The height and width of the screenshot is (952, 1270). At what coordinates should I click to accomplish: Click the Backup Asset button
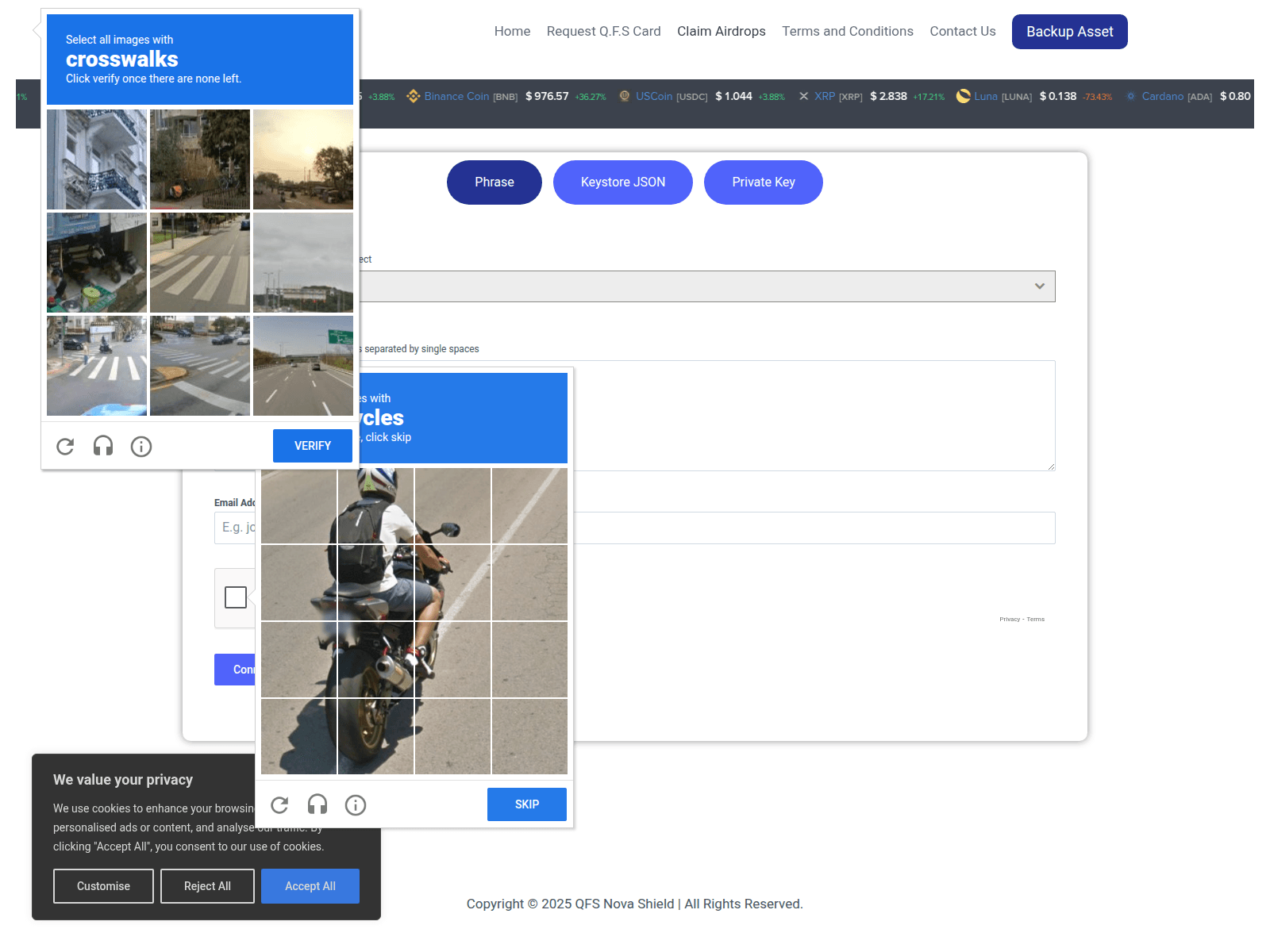1070,32
